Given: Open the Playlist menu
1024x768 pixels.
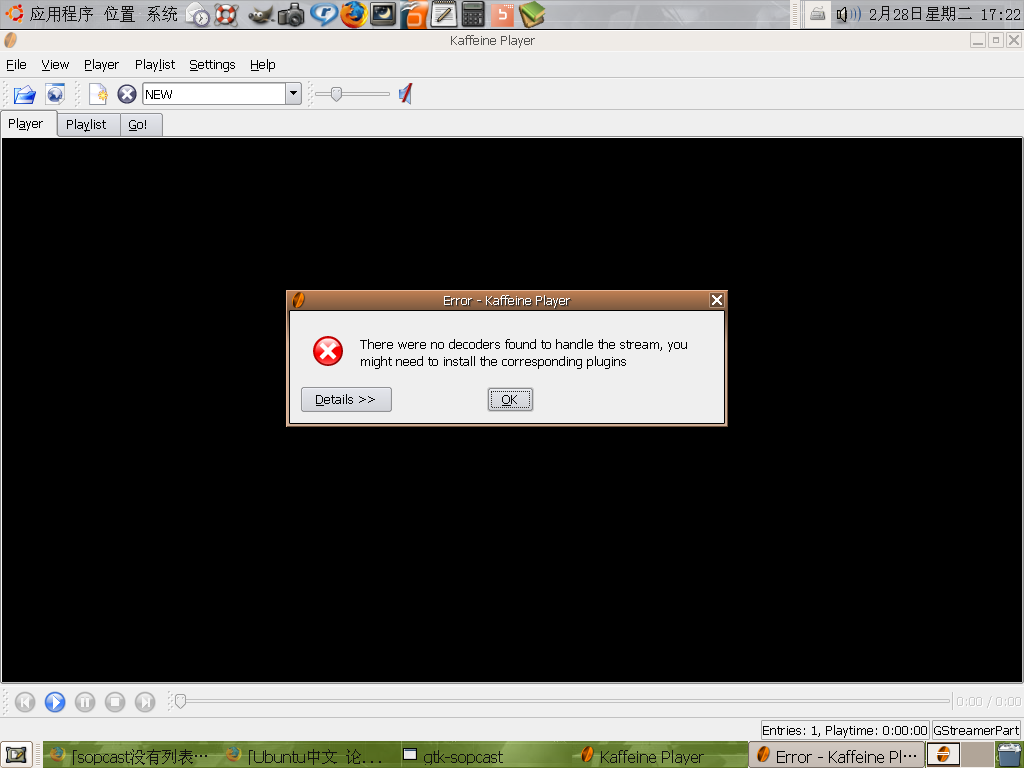Looking at the screenshot, I should [155, 65].
